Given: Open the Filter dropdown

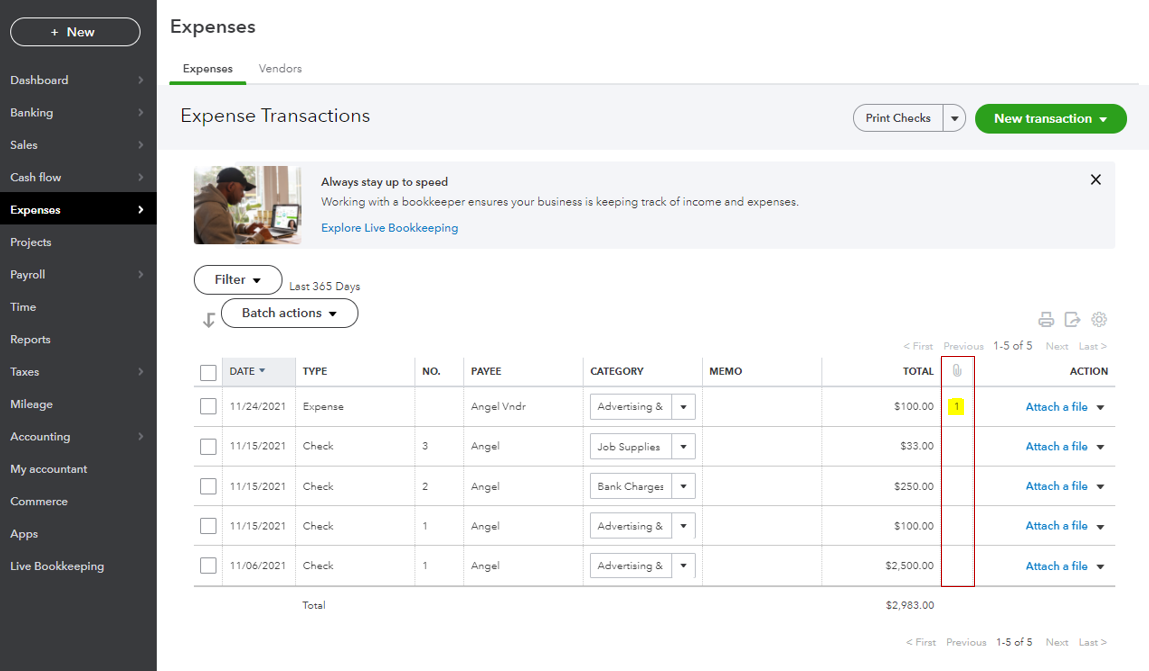Looking at the screenshot, I should (x=238, y=280).
